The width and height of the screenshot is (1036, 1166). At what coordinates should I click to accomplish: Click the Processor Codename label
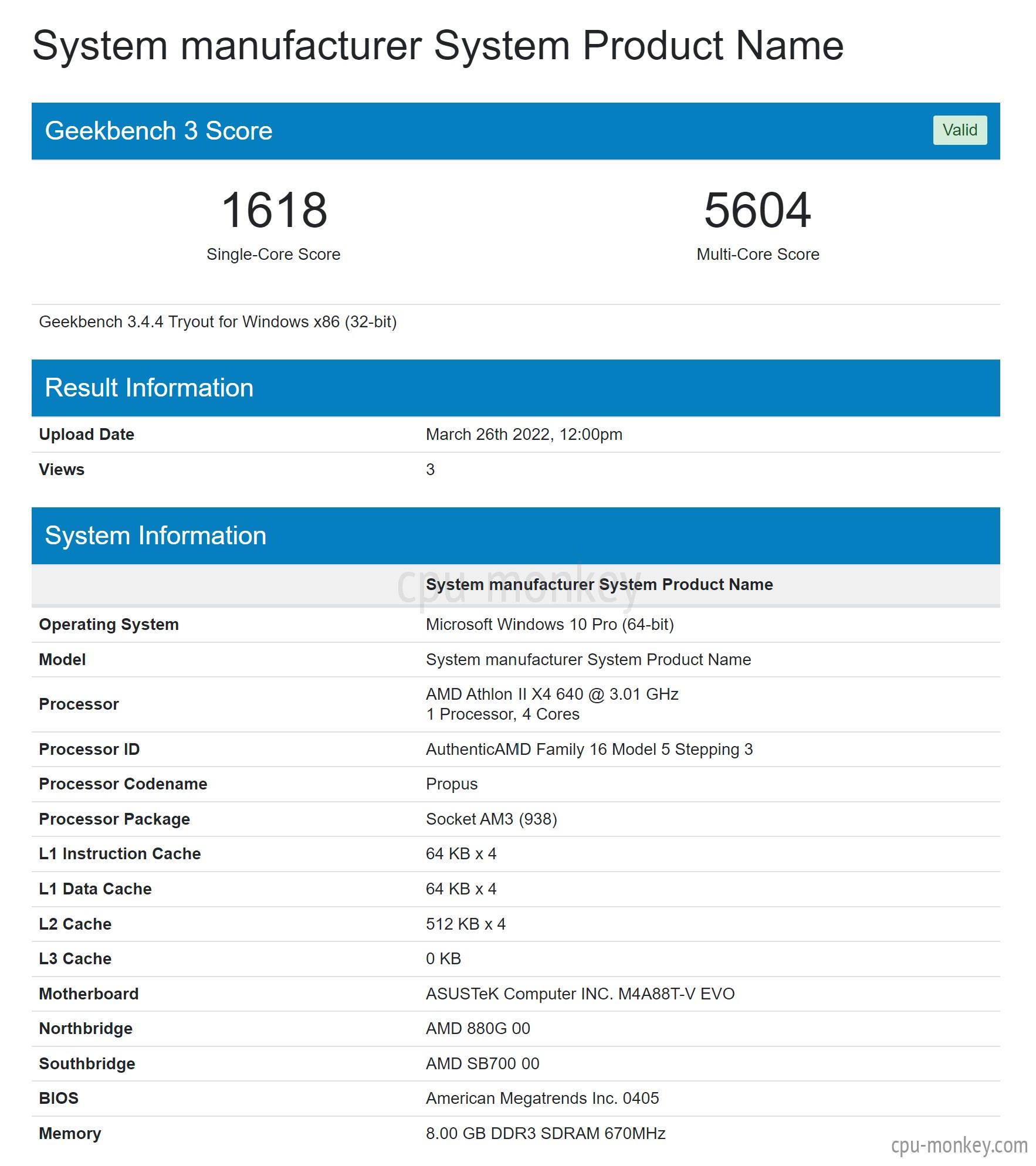click(123, 784)
